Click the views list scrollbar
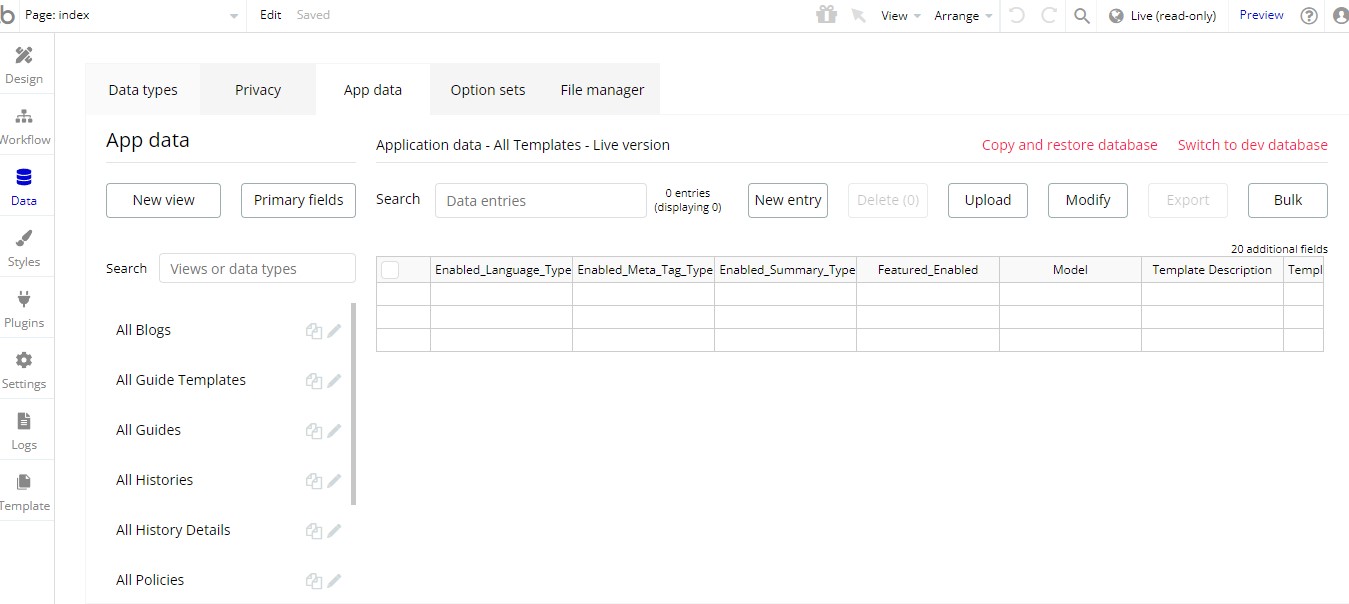The height and width of the screenshot is (604, 1349). pos(354,404)
